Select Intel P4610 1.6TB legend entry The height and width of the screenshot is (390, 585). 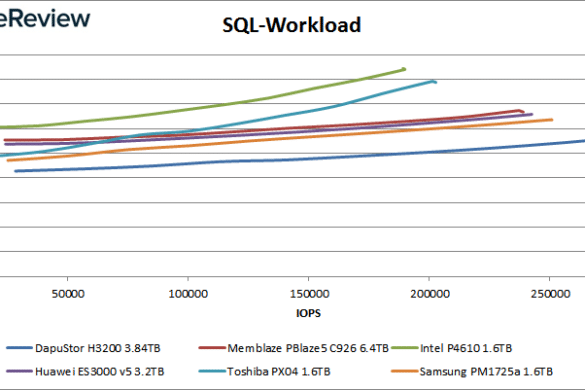coord(452,348)
